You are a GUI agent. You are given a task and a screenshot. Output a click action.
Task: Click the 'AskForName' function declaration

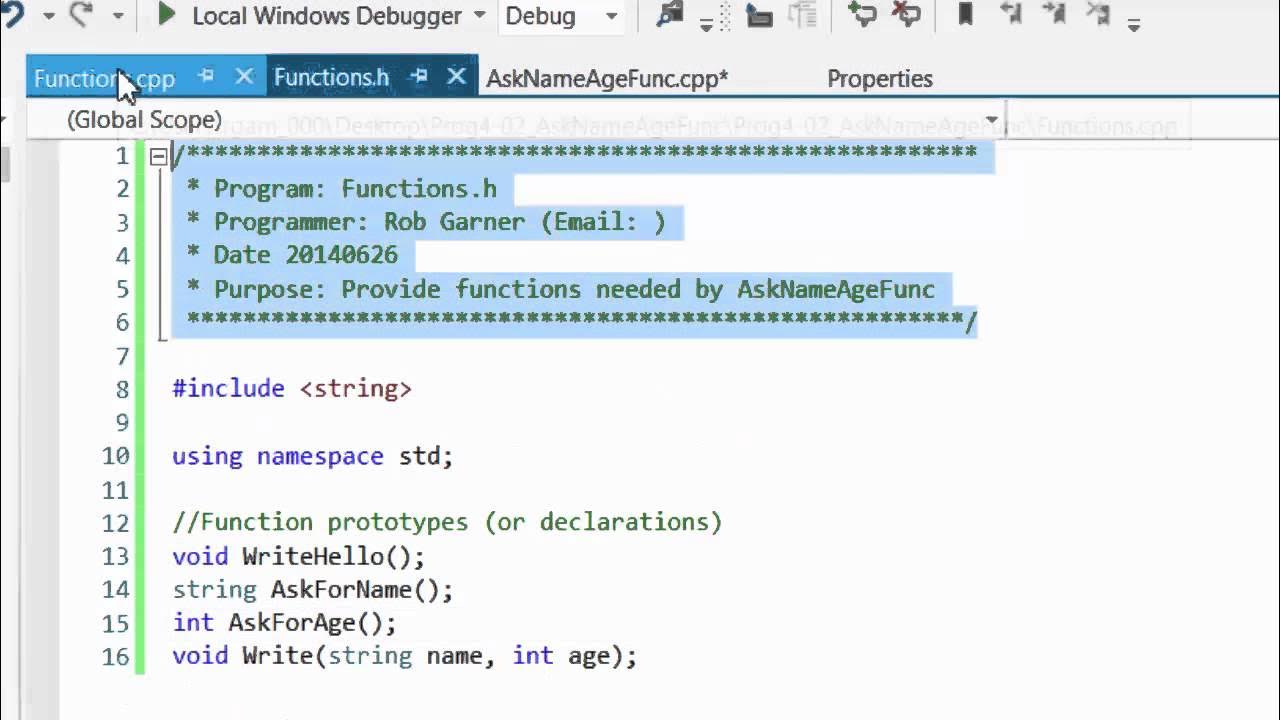(313, 590)
